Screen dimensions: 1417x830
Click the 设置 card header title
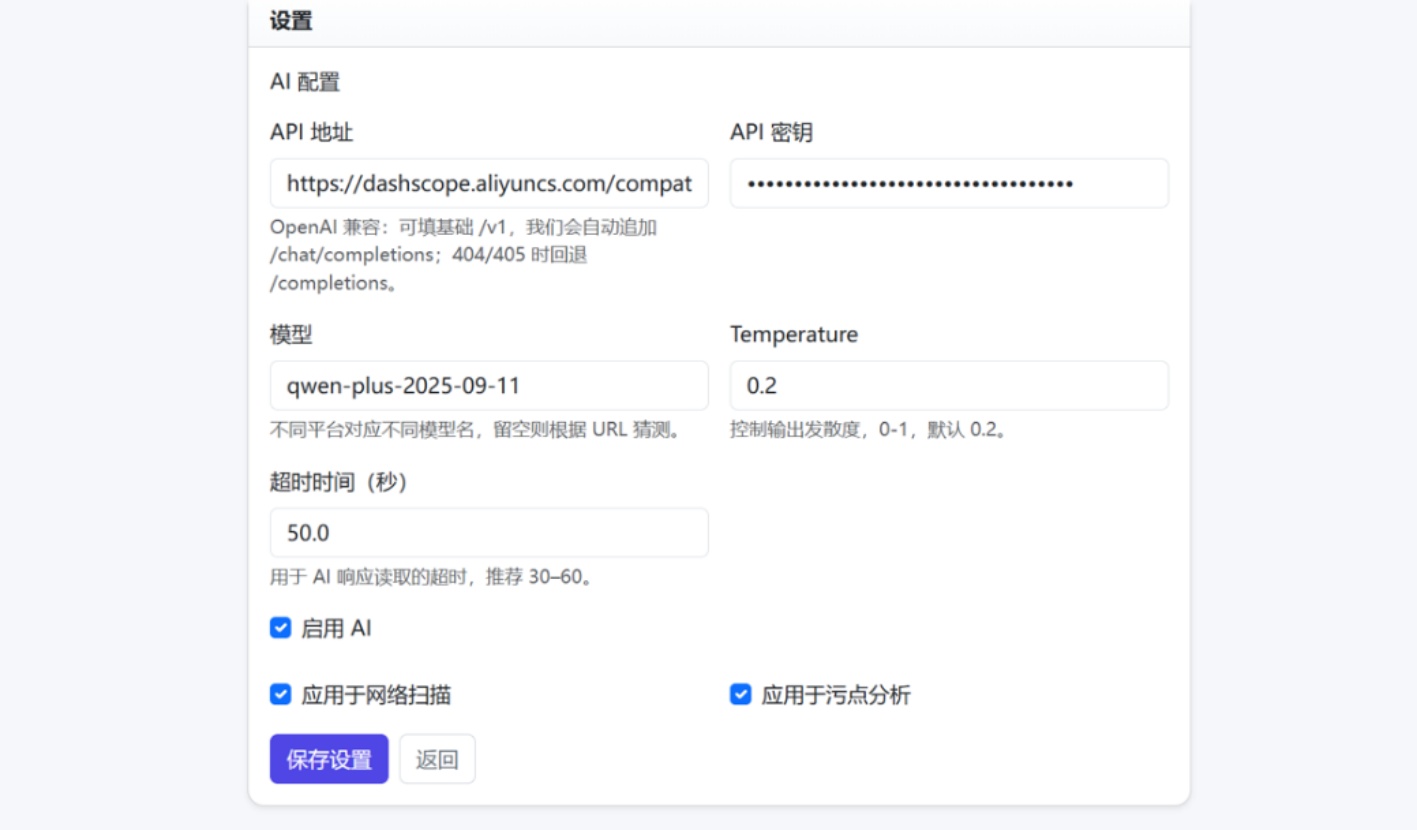[291, 21]
